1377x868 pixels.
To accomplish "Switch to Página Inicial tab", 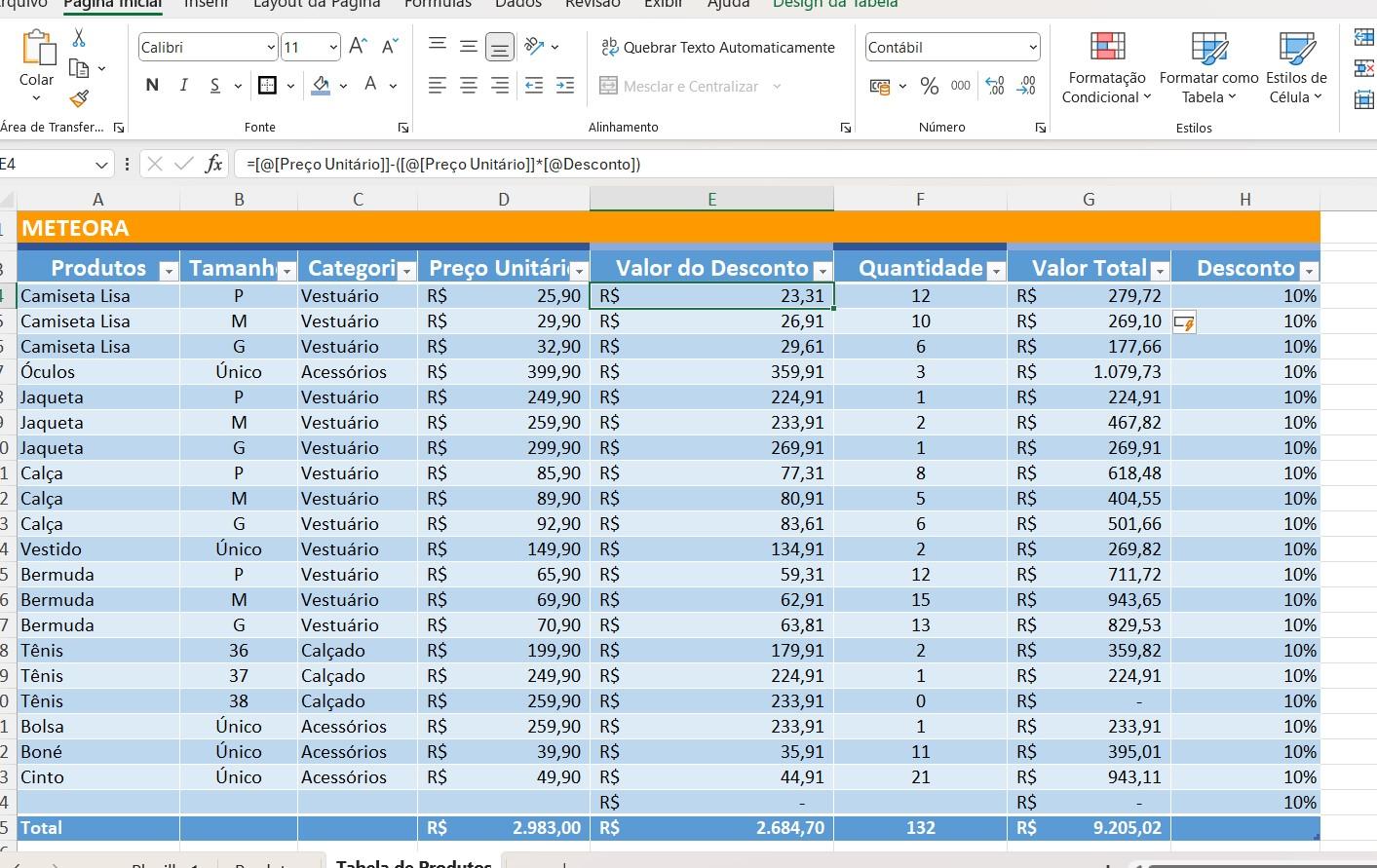I will pos(113,4).
